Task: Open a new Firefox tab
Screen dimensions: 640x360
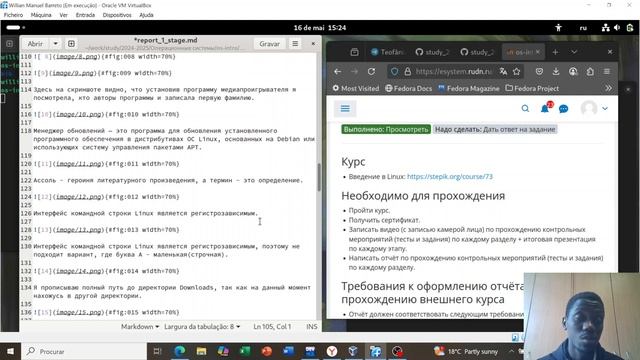Action: [x=555, y=52]
